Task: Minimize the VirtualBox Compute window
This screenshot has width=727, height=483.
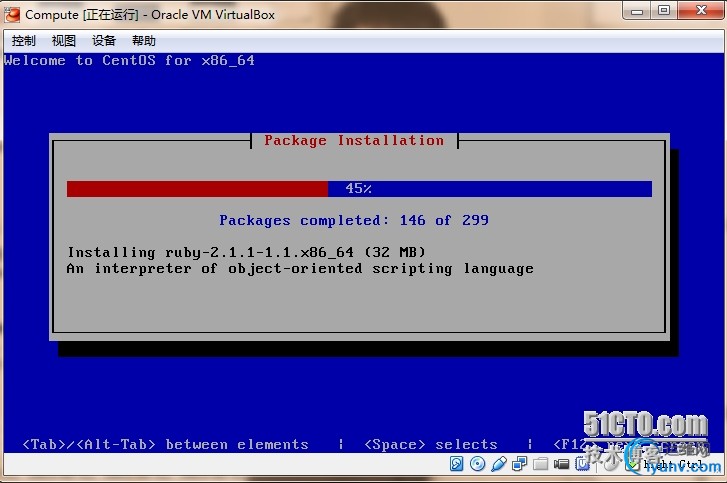Action: (637, 11)
